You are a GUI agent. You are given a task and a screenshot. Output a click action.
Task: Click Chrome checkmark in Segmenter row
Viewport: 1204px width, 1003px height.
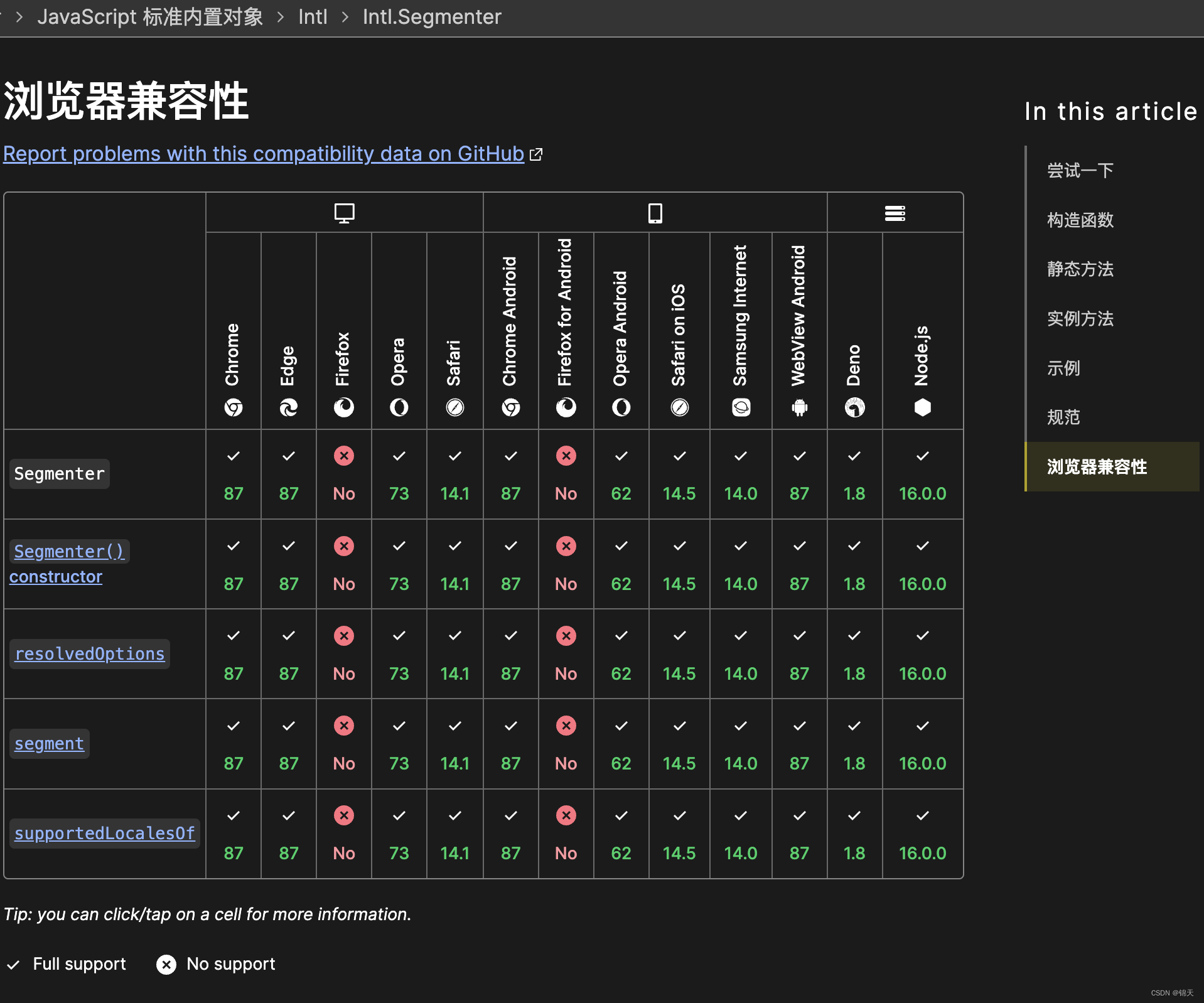[234, 456]
